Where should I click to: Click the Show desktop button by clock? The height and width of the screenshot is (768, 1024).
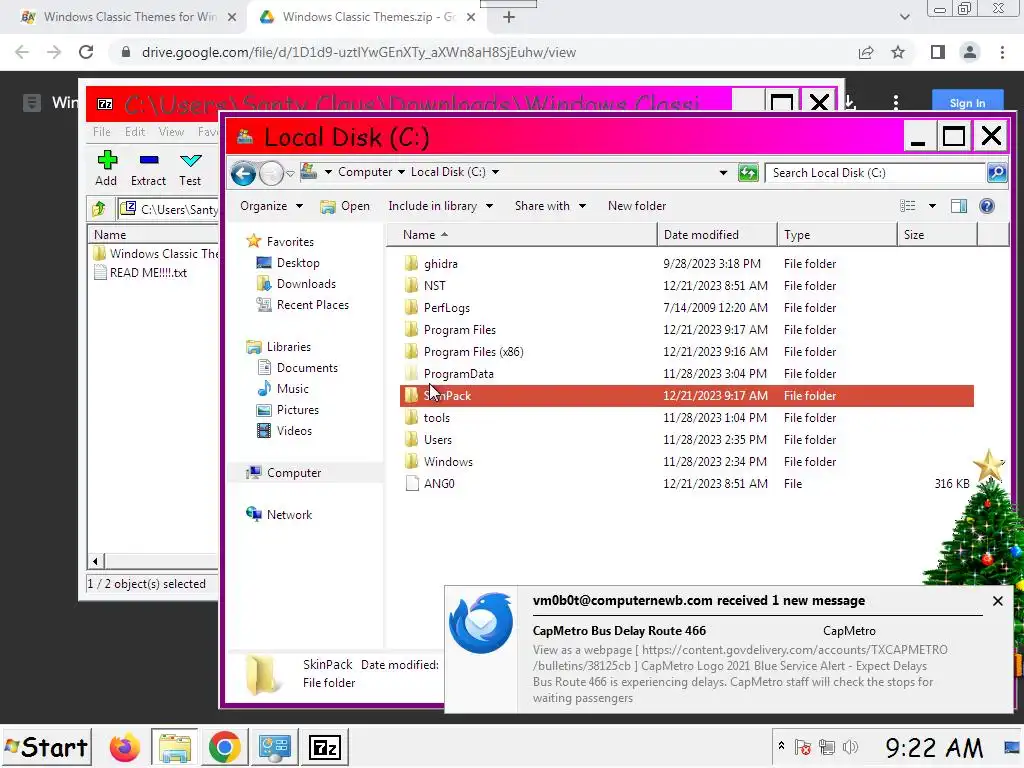pyautogui.click(x=1012, y=747)
